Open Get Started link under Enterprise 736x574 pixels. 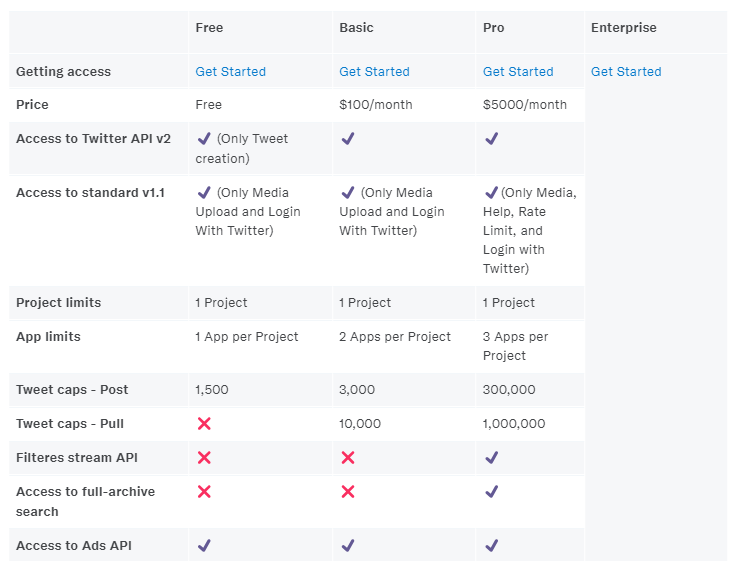coord(626,71)
